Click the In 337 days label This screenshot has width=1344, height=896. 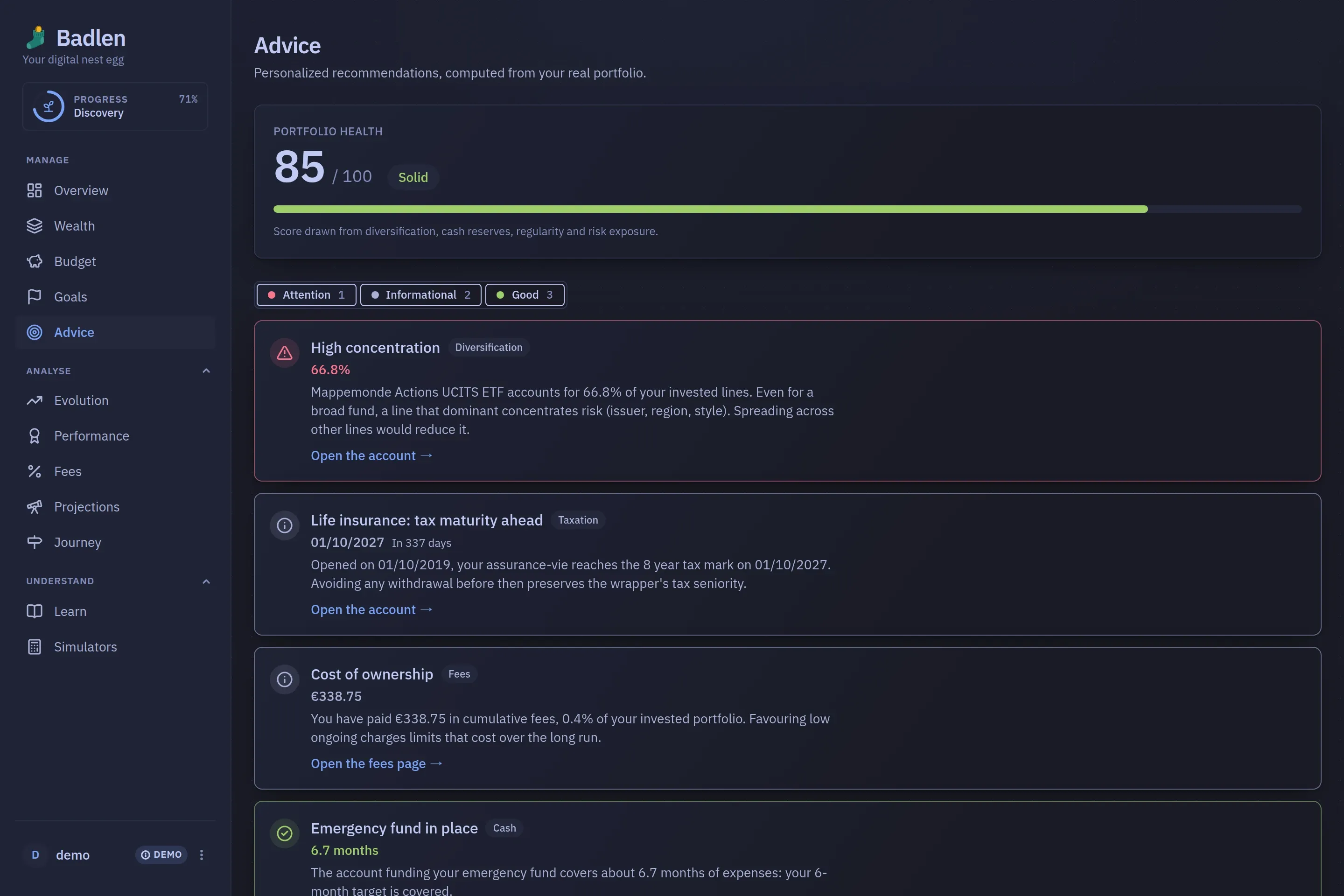[x=421, y=543]
